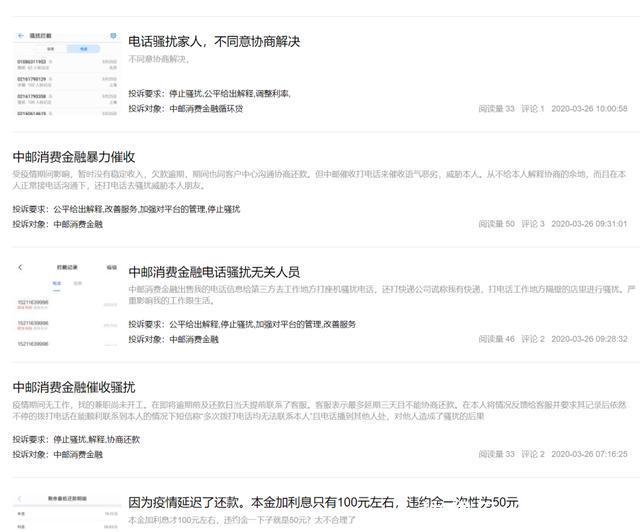Open 评论 1 of the first complaint

(x=533, y=109)
